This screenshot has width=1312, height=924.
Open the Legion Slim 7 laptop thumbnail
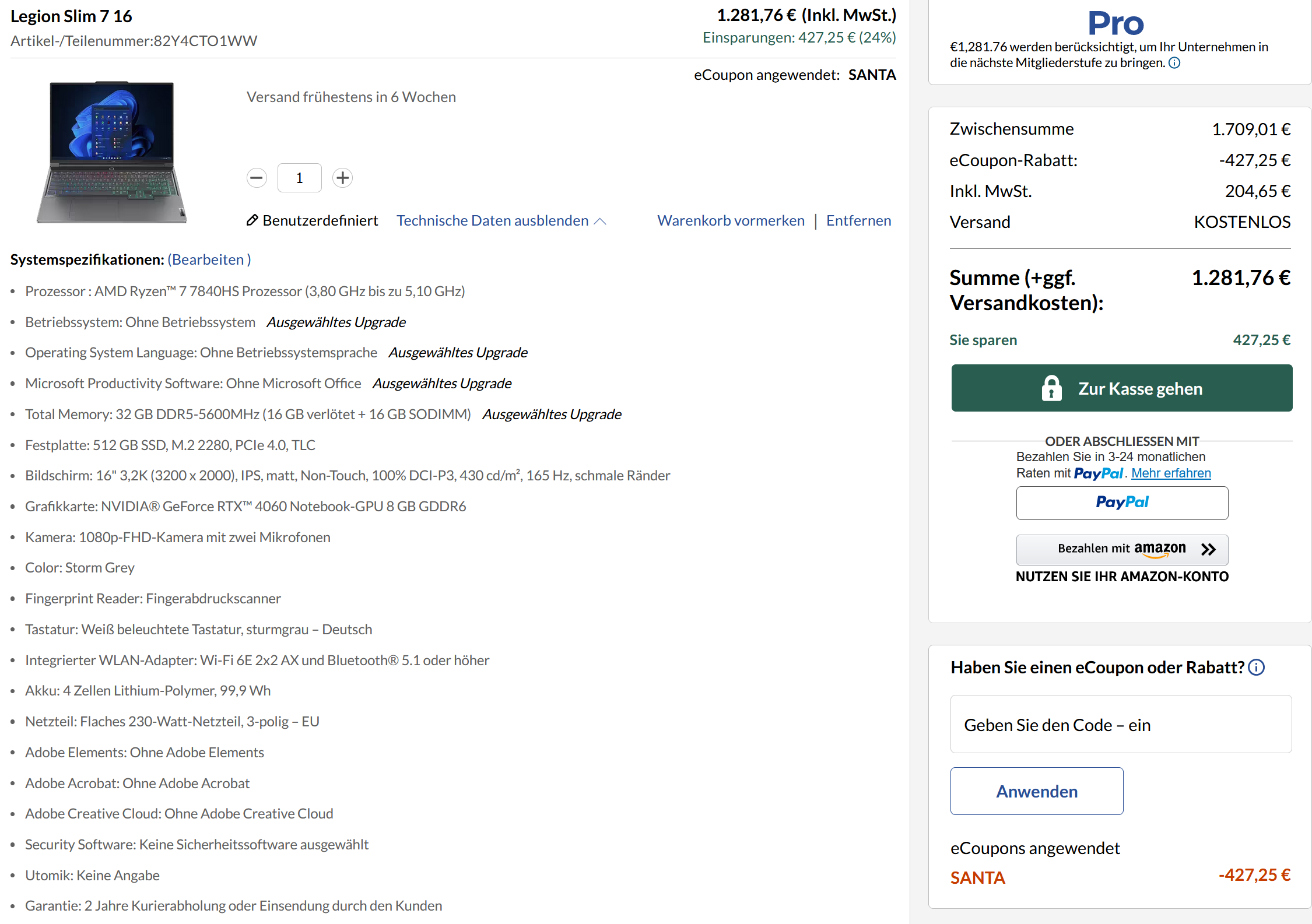click(111, 152)
